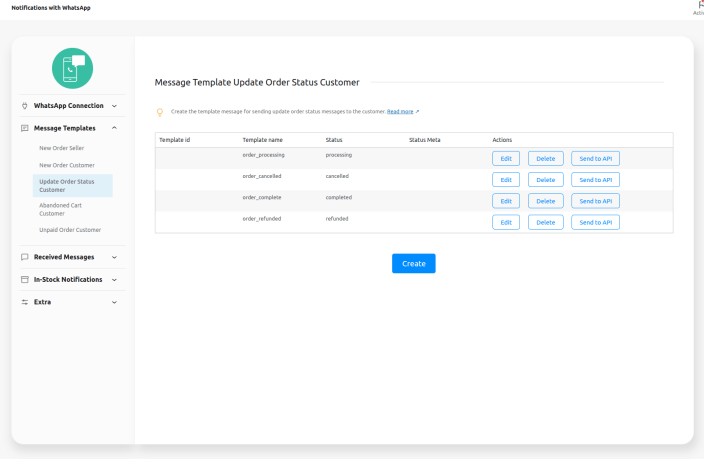The image size is (704, 459).
Task: Edit the order_processing template
Action: 505,158
